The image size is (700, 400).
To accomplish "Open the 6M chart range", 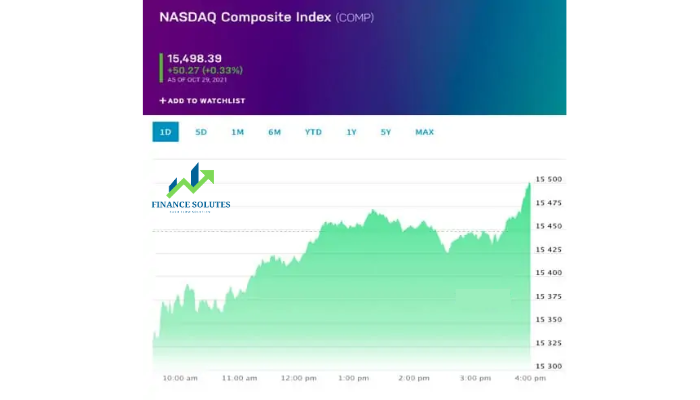I will 275,132.
